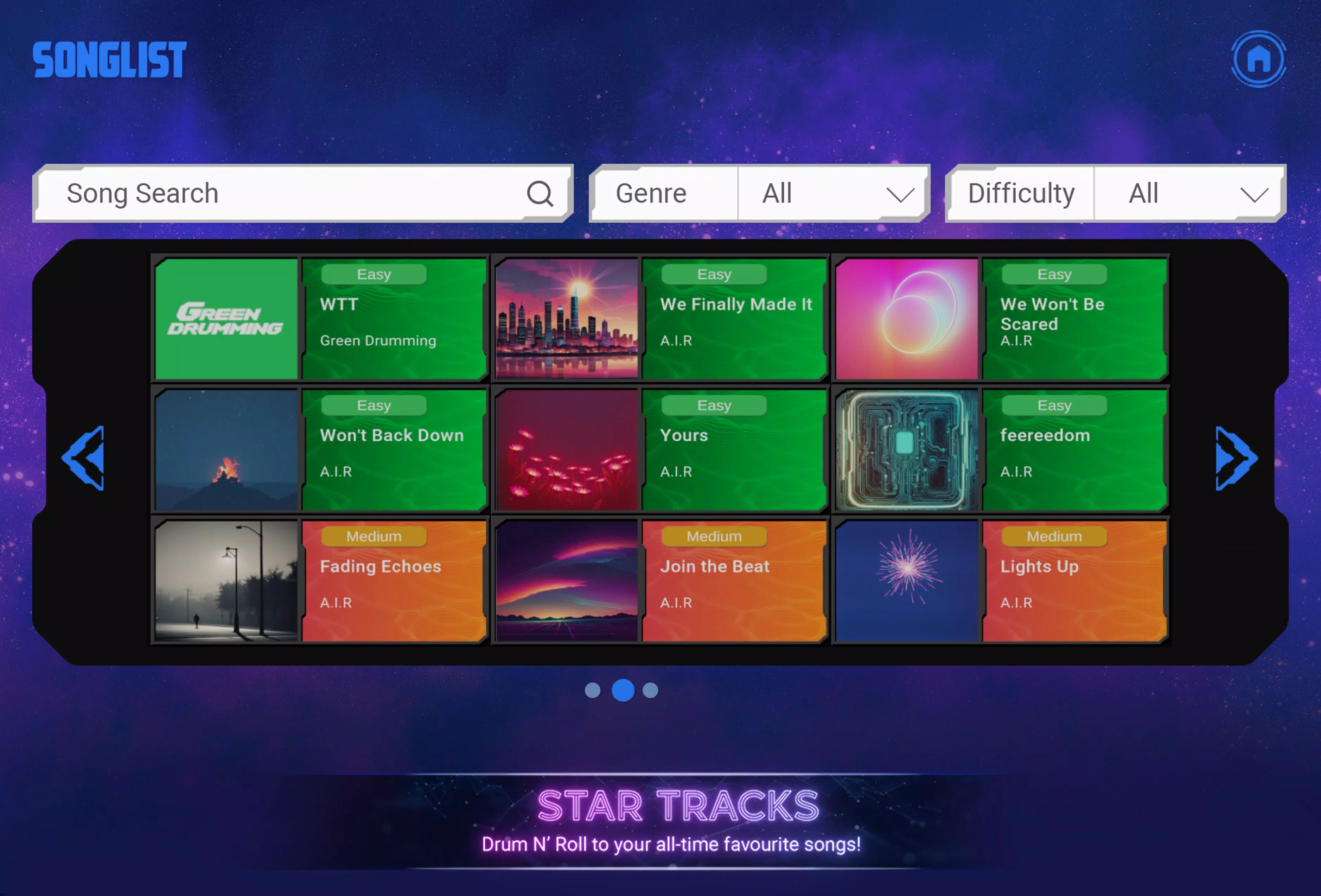
Task: Click the home icon button
Action: coord(1258,59)
